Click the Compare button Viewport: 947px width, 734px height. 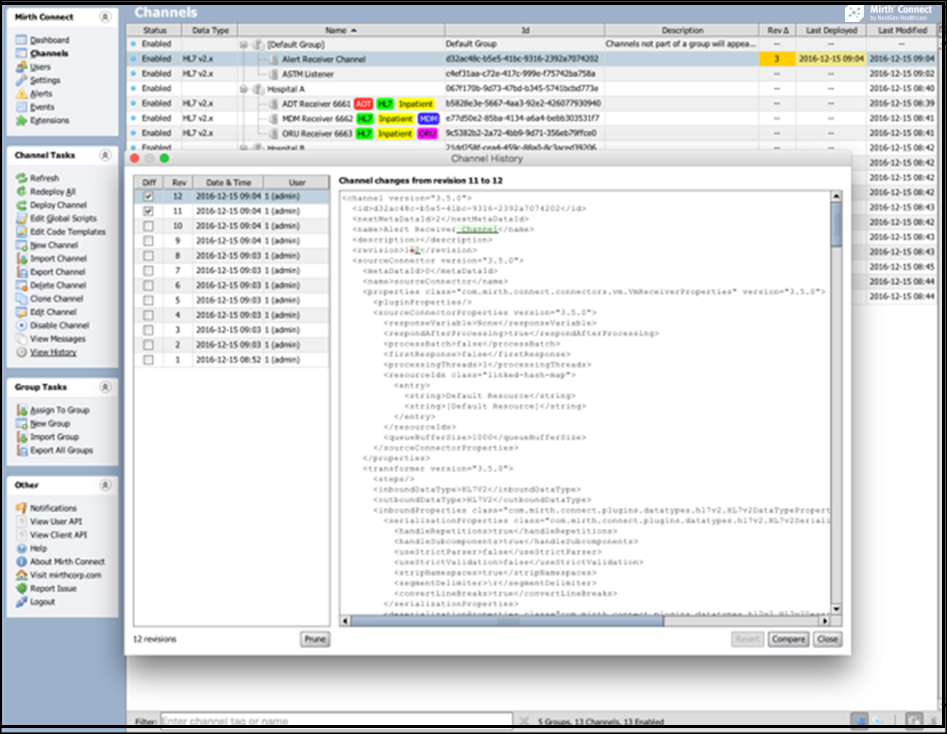[788, 639]
